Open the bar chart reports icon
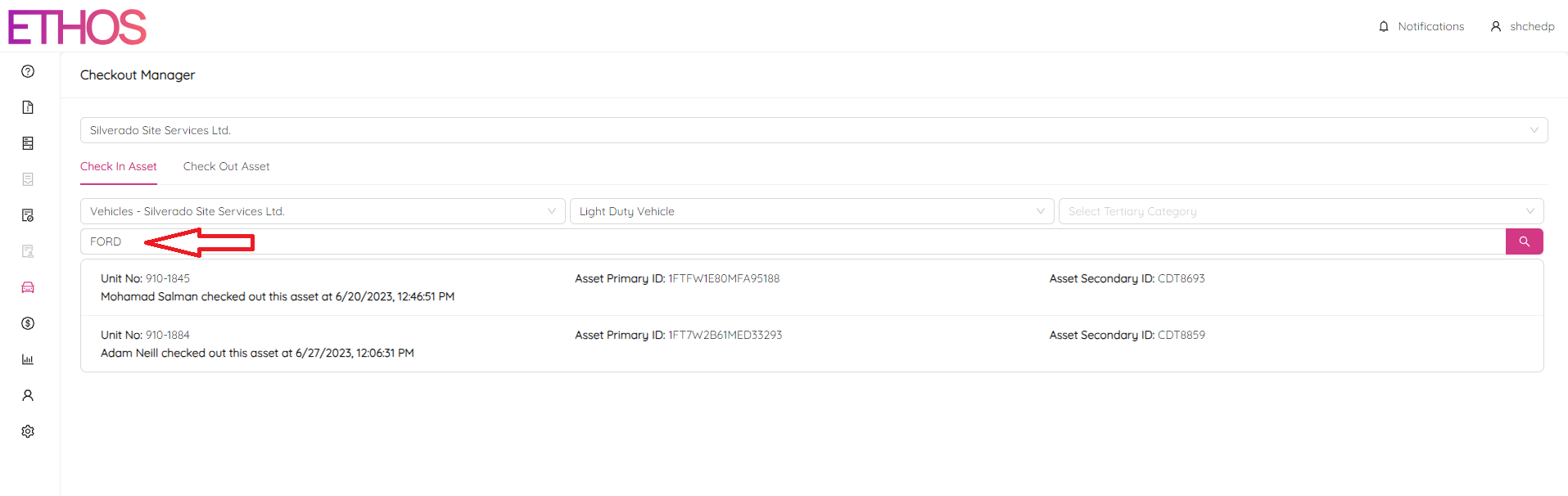This screenshot has width=1568, height=496. (x=28, y=359)
